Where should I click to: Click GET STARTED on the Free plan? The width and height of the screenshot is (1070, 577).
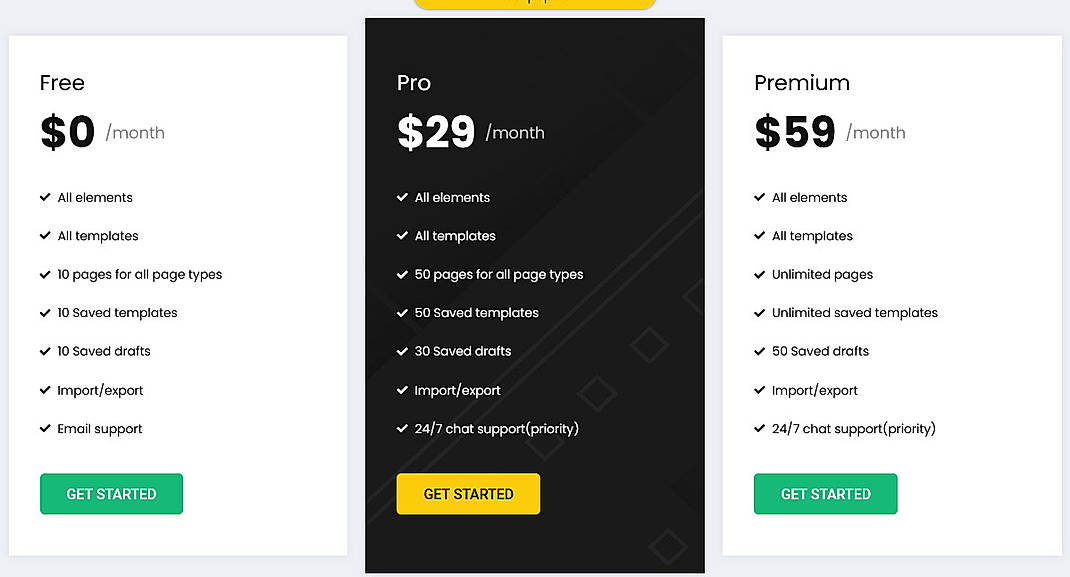pyautogui.click(x=111, y=493)
